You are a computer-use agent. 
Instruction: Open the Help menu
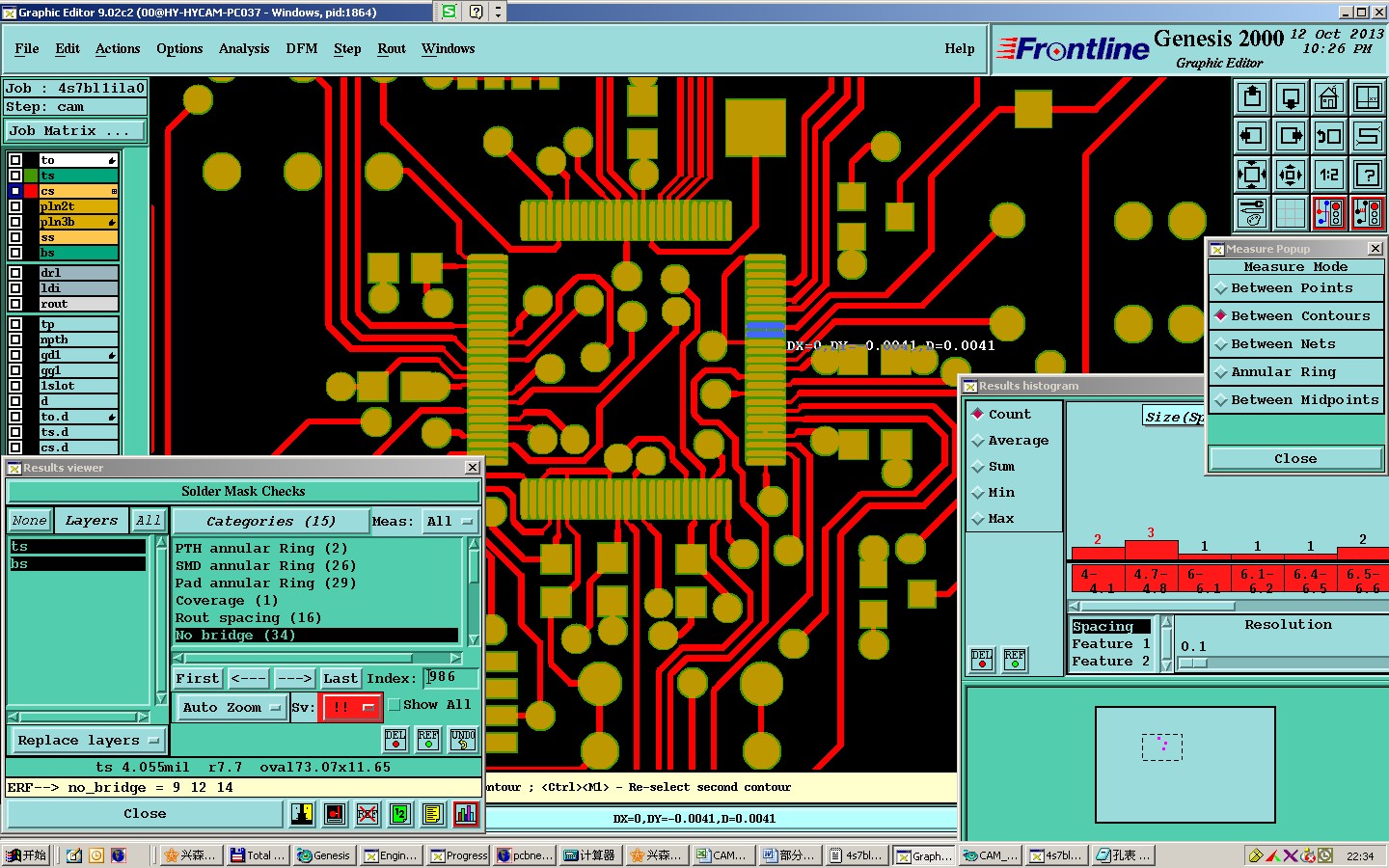click(x=960, y=48)
